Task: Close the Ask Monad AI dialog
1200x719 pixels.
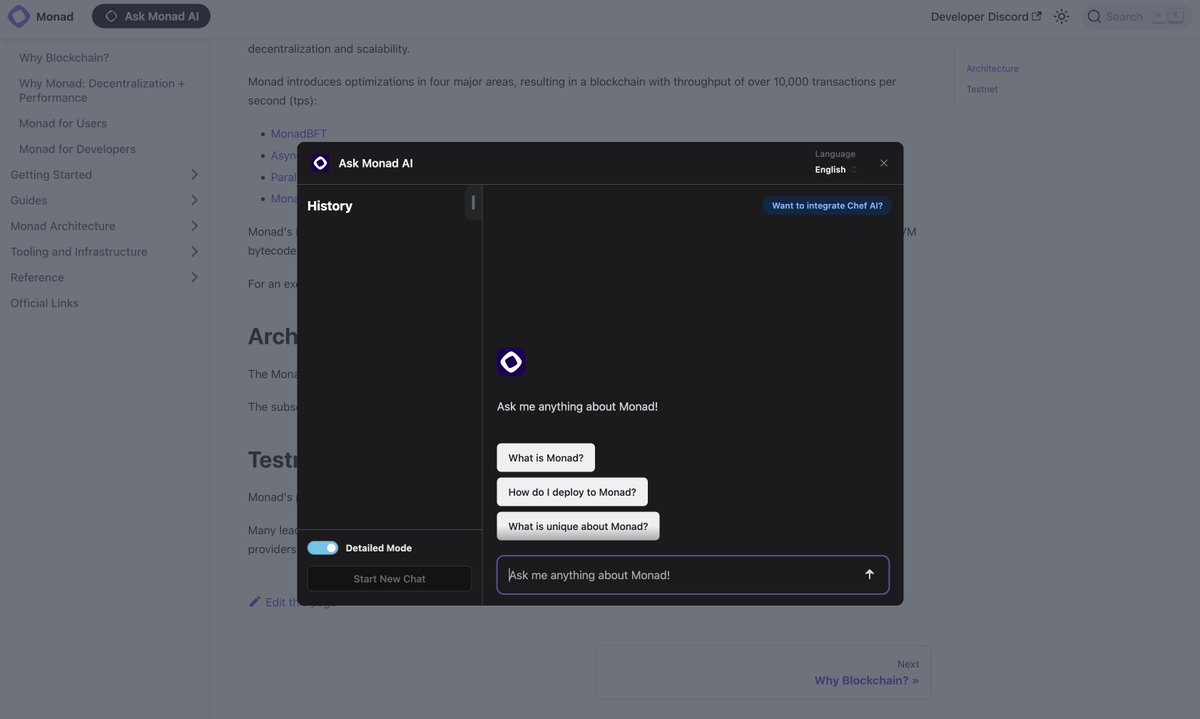Action: 884,163
